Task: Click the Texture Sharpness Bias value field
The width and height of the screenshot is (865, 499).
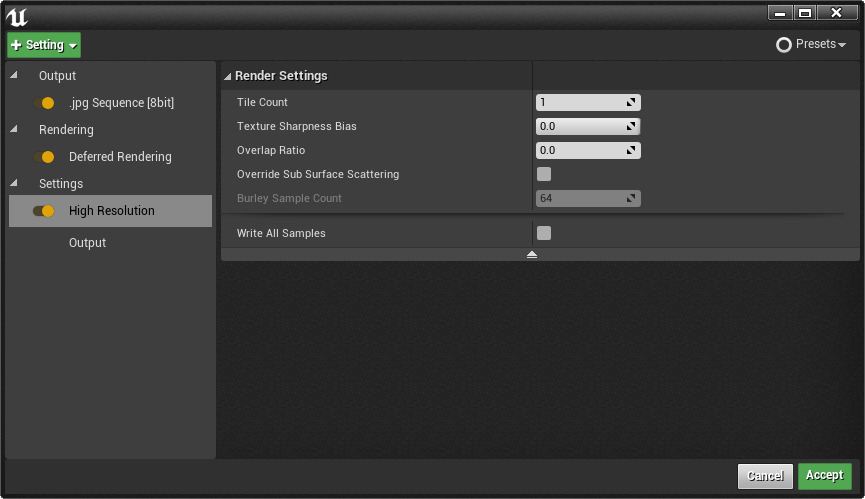Action: click(588, 126)
